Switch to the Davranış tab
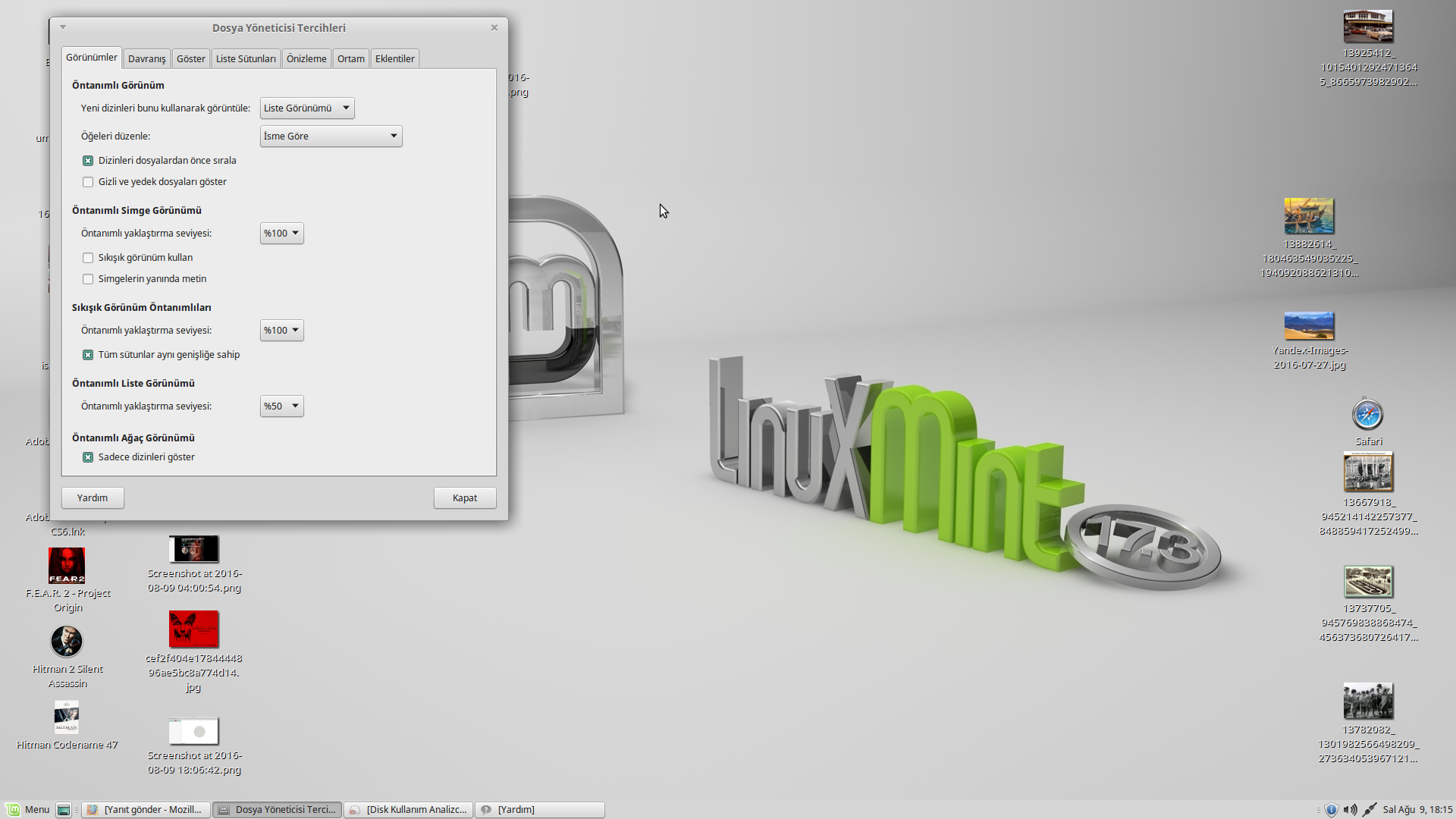The width and height of the screenshot is (1456, 819). (x=146, y=59)
